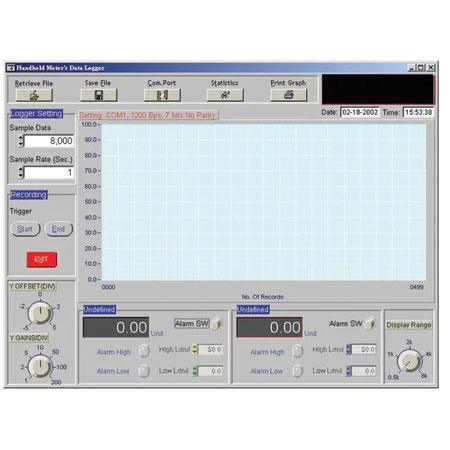Toggle the right channel Alarm SW switch

point(370,323)
